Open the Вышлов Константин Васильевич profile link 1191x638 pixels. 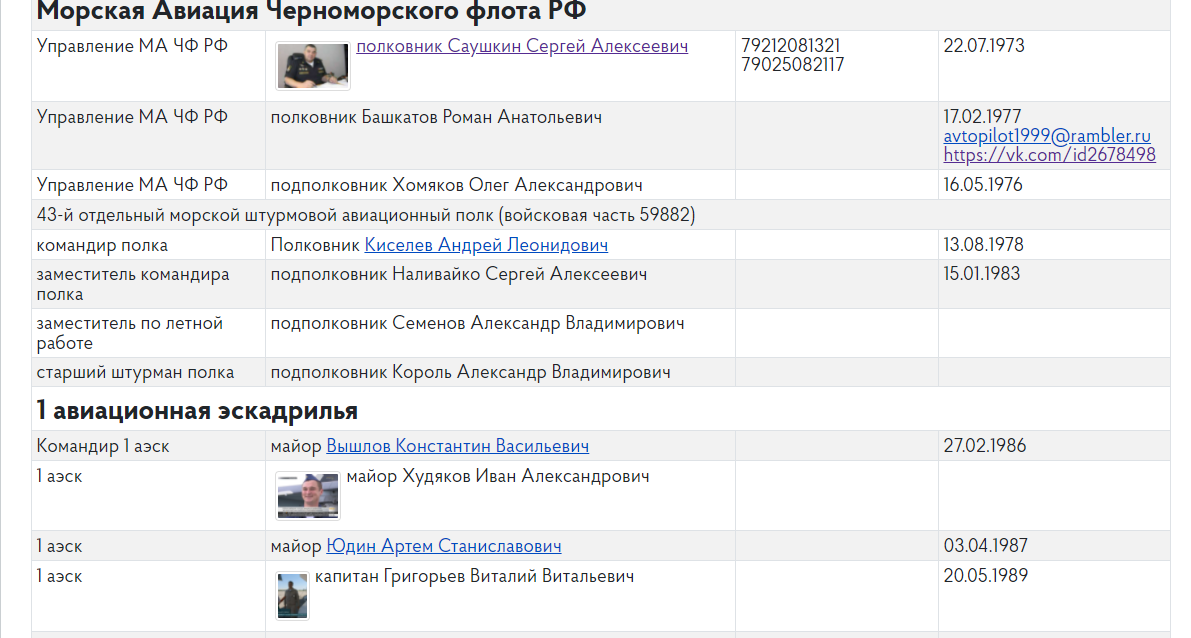457,445
